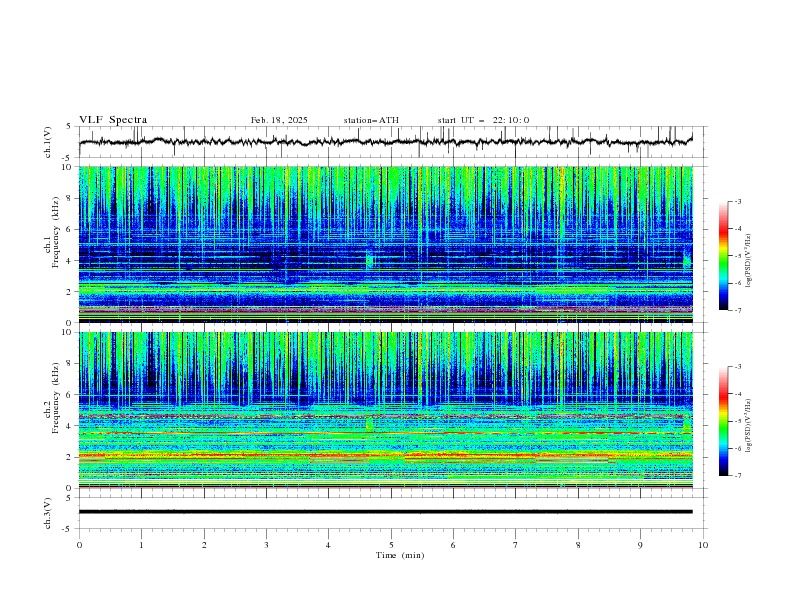The height and width of the screenshot is (612, 792).
Task: Click the ch.1 voltage waveform trace
Action: (x=386, y=142)
